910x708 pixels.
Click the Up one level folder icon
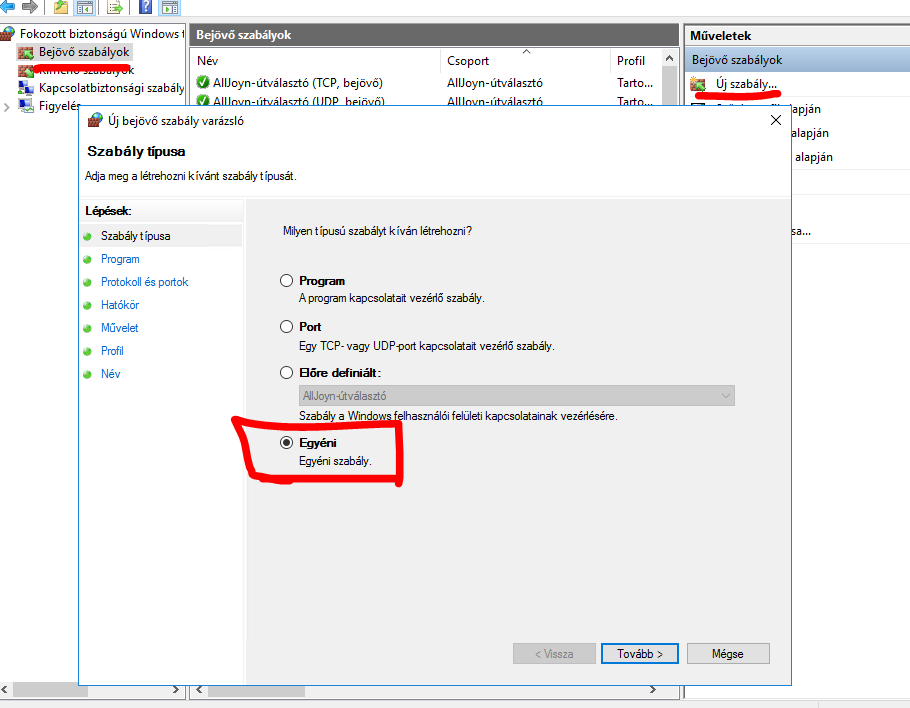[61, 8]
